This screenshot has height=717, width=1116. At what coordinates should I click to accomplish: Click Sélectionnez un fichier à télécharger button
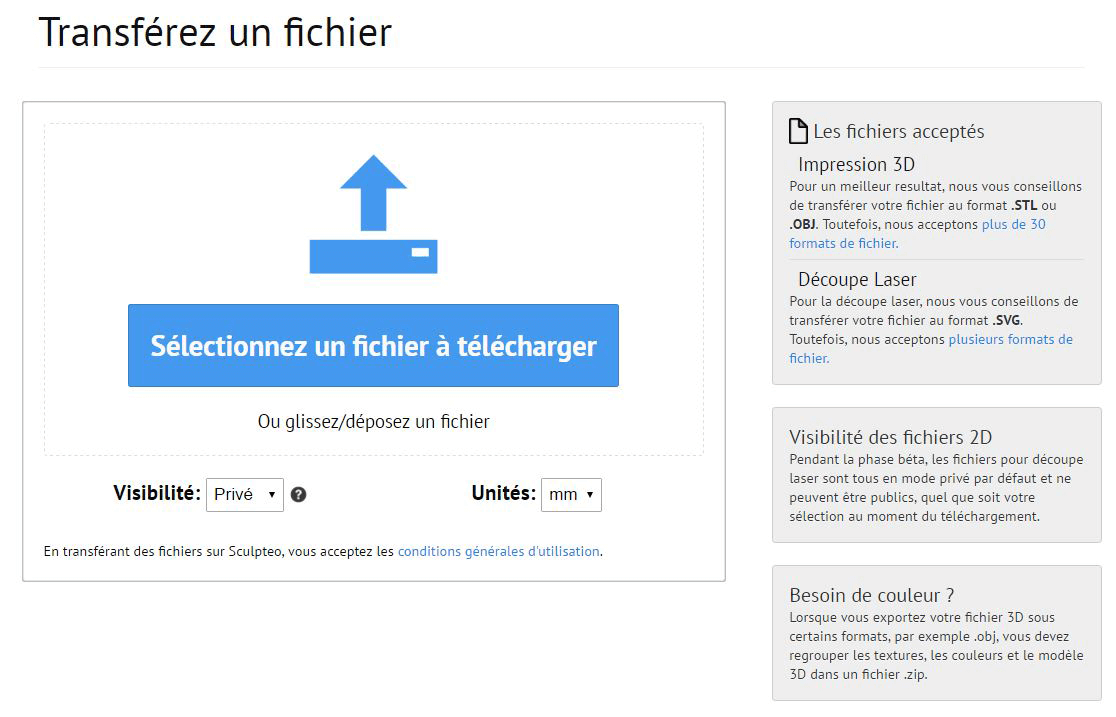(x=373, y=345)
